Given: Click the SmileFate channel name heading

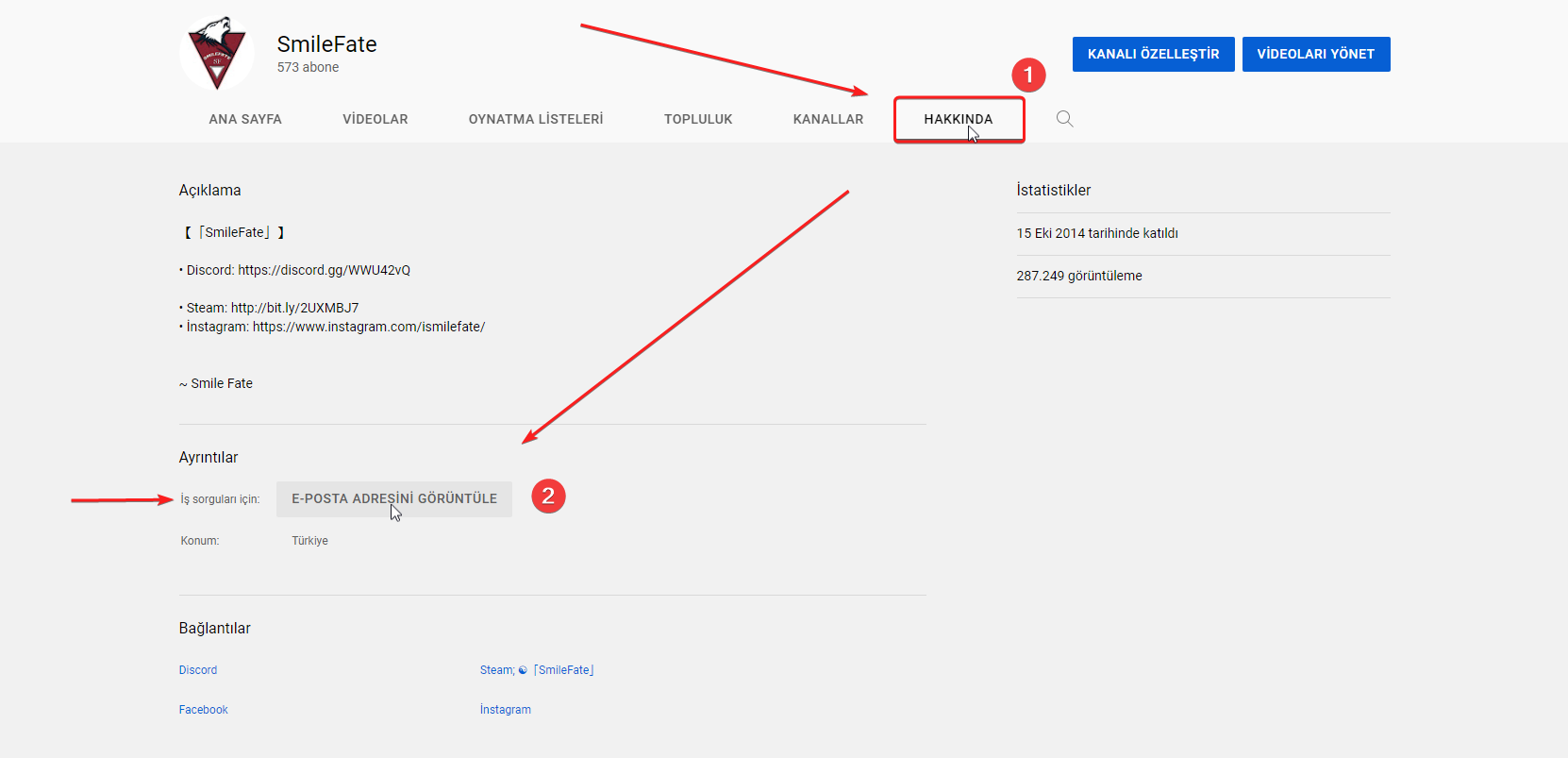Looking at the screenshot, I should pos(326,44).
